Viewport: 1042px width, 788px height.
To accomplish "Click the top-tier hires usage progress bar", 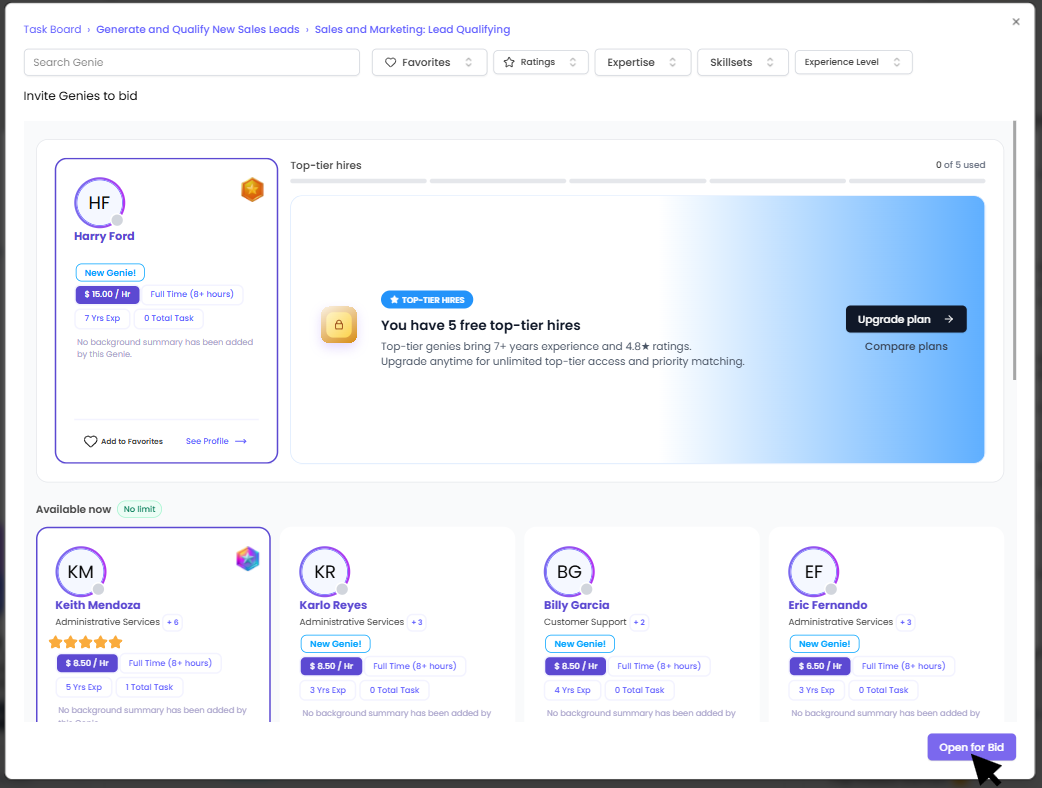I will point(638,181).
